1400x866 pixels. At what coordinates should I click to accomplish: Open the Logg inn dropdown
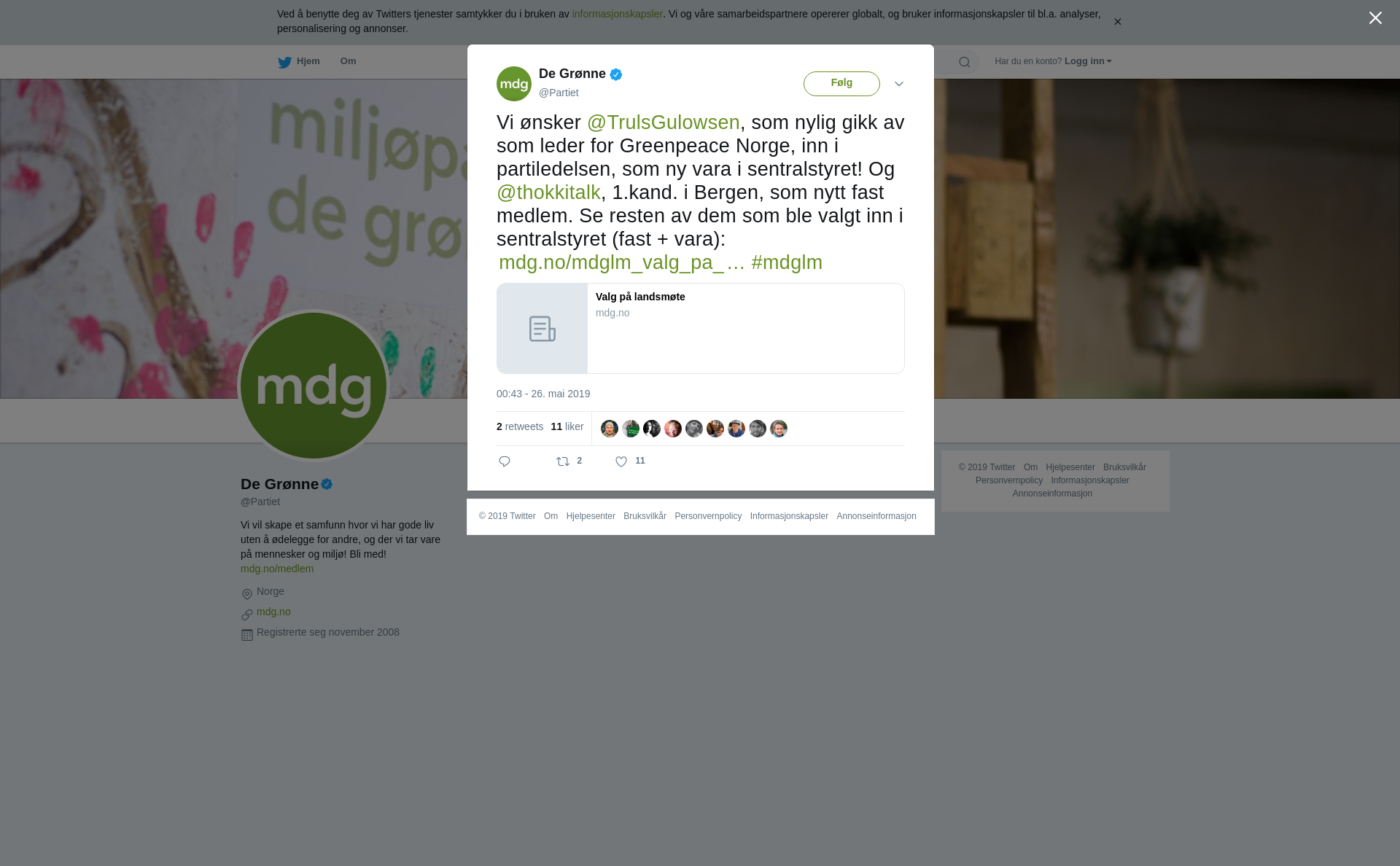click(x=1088, y=61)
